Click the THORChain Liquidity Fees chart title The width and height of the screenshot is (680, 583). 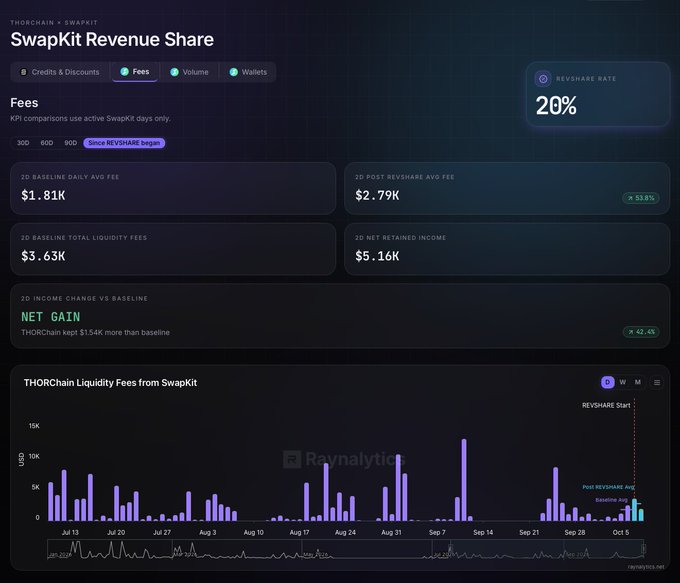(110, 383)
